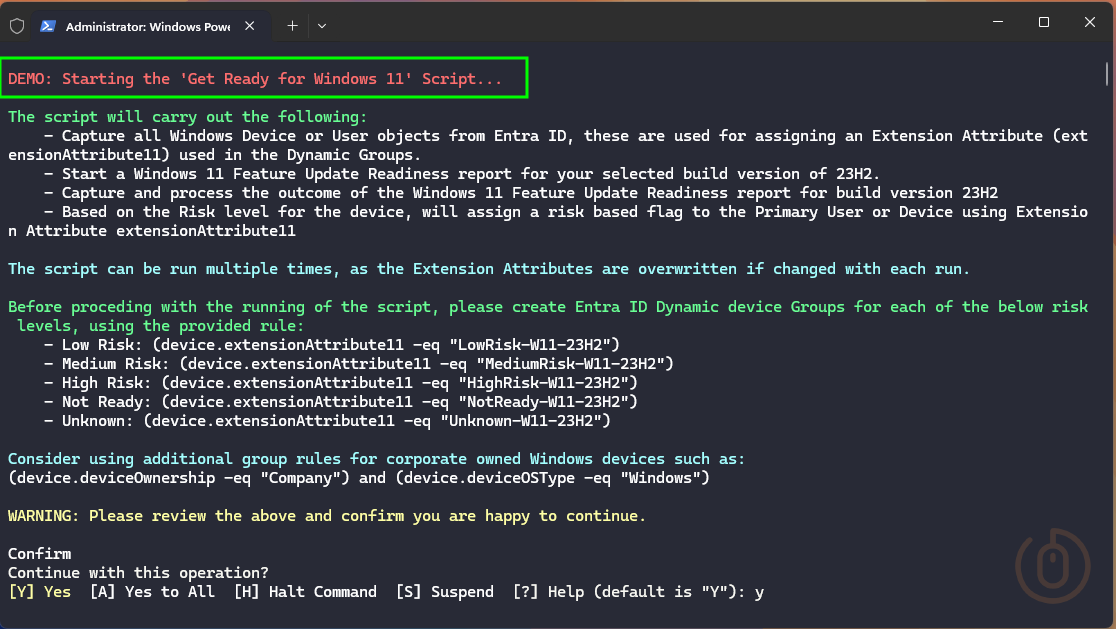Image resolution: width=1116 pixels, height=629 pixels.
Task: Click the PowerShell icon on the active tab
Action: click(x=50, y=27)
